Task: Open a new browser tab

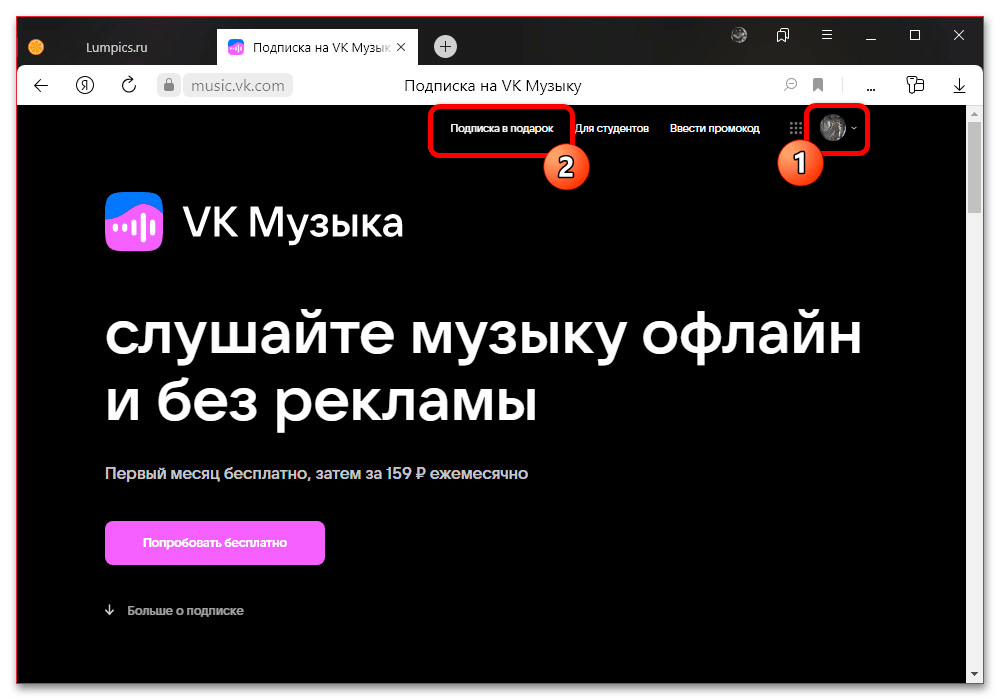Action: point(445,47)
